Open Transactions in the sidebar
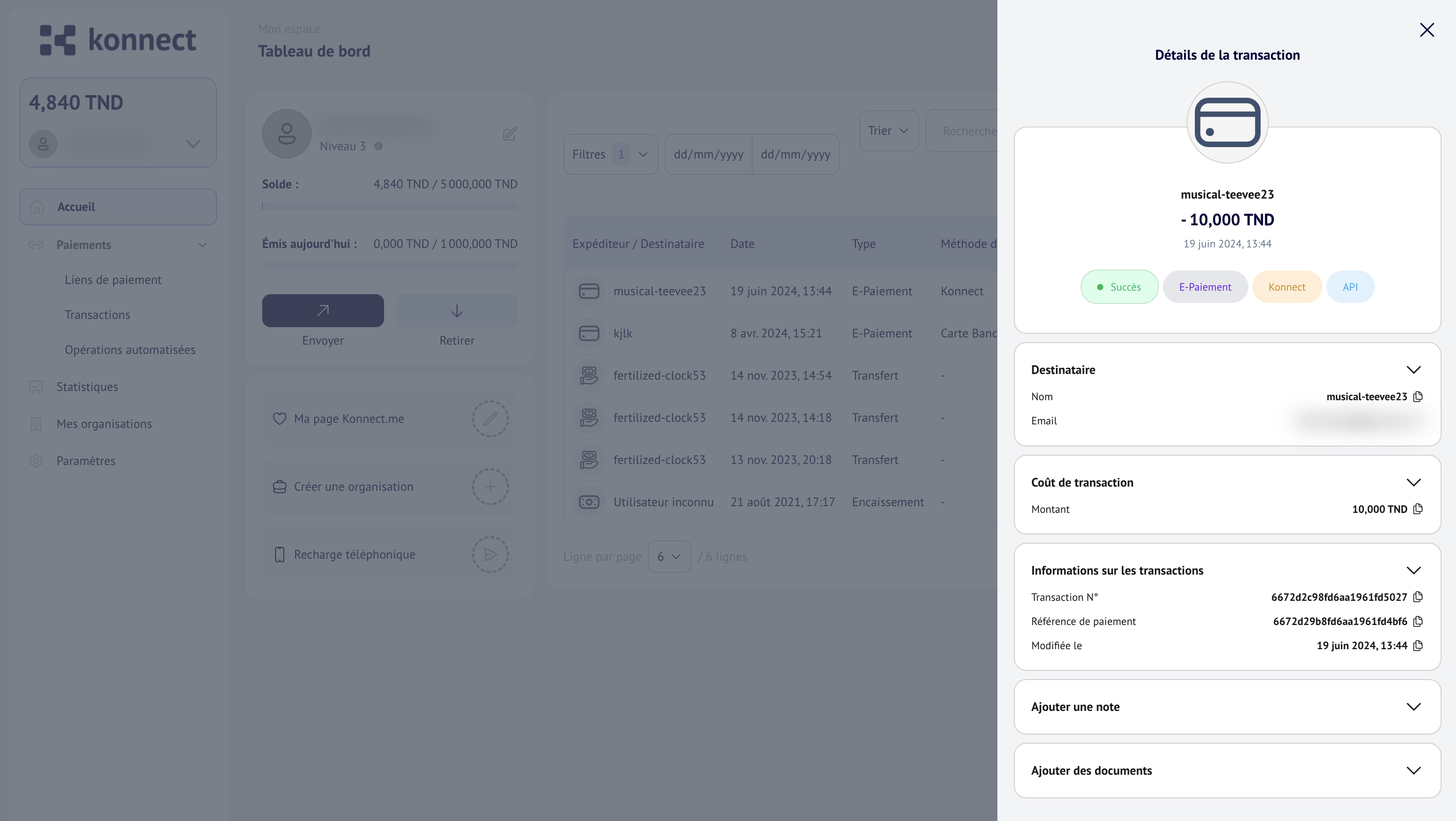The width and height of the screenshot is (1456, 821). [97, 315]
